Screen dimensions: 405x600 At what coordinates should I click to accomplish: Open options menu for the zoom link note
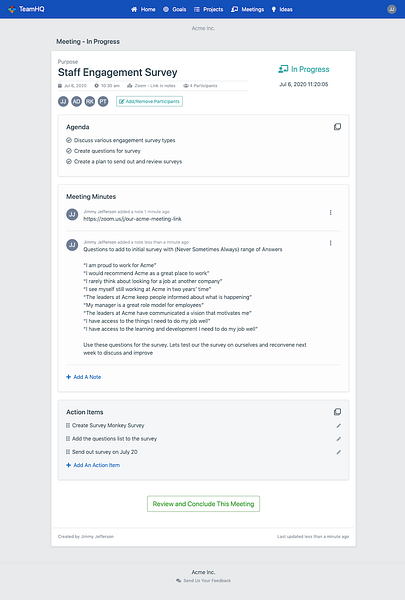[330, 213]
